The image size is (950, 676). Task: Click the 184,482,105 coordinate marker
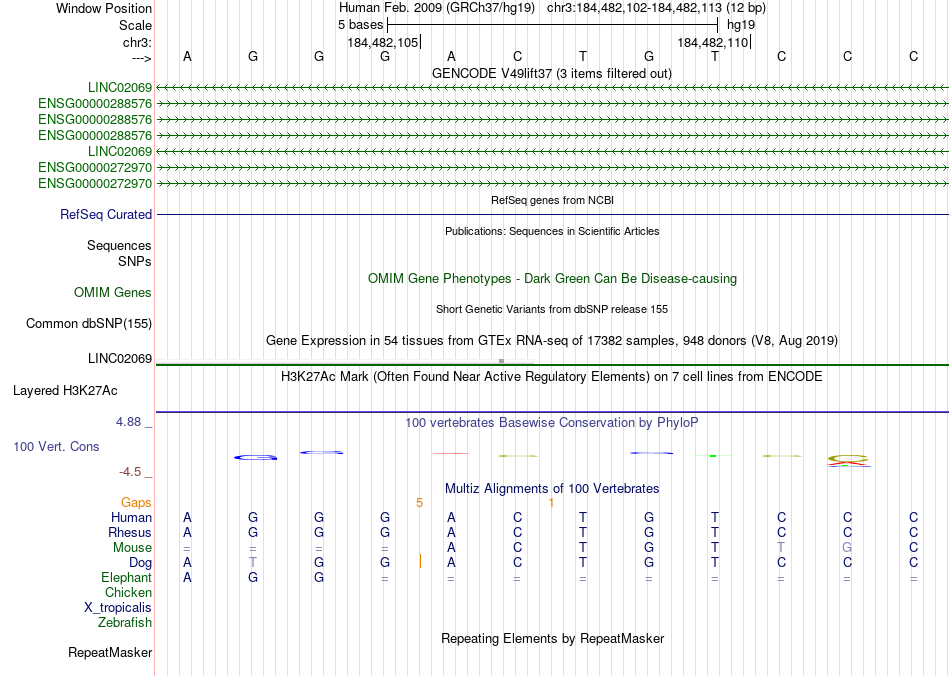click(383, 42)
